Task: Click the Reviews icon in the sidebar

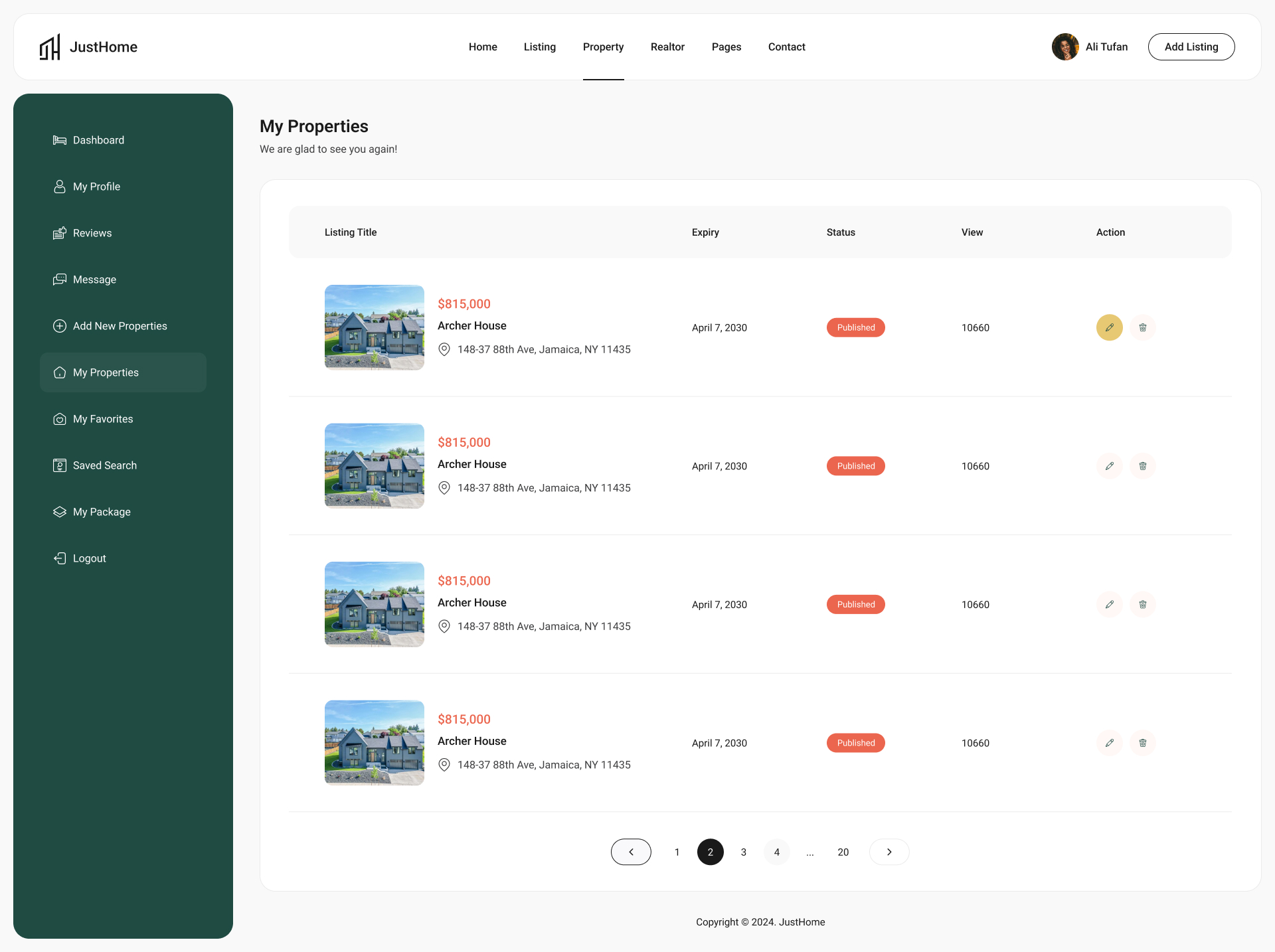Action: (60, 233)
